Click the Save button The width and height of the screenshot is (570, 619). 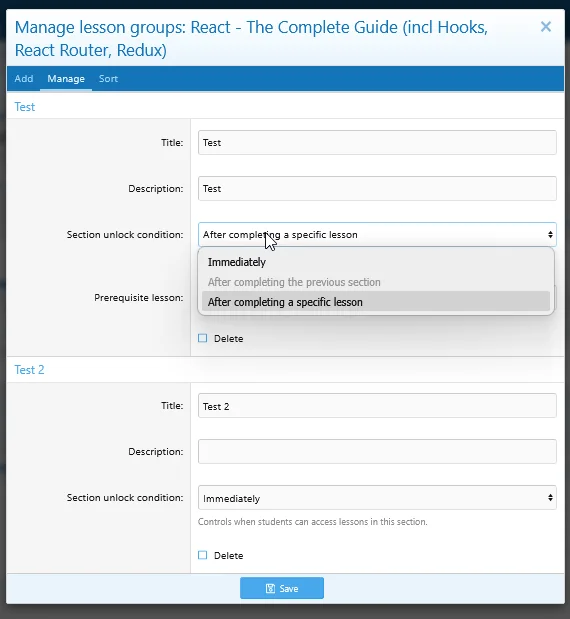282,588
